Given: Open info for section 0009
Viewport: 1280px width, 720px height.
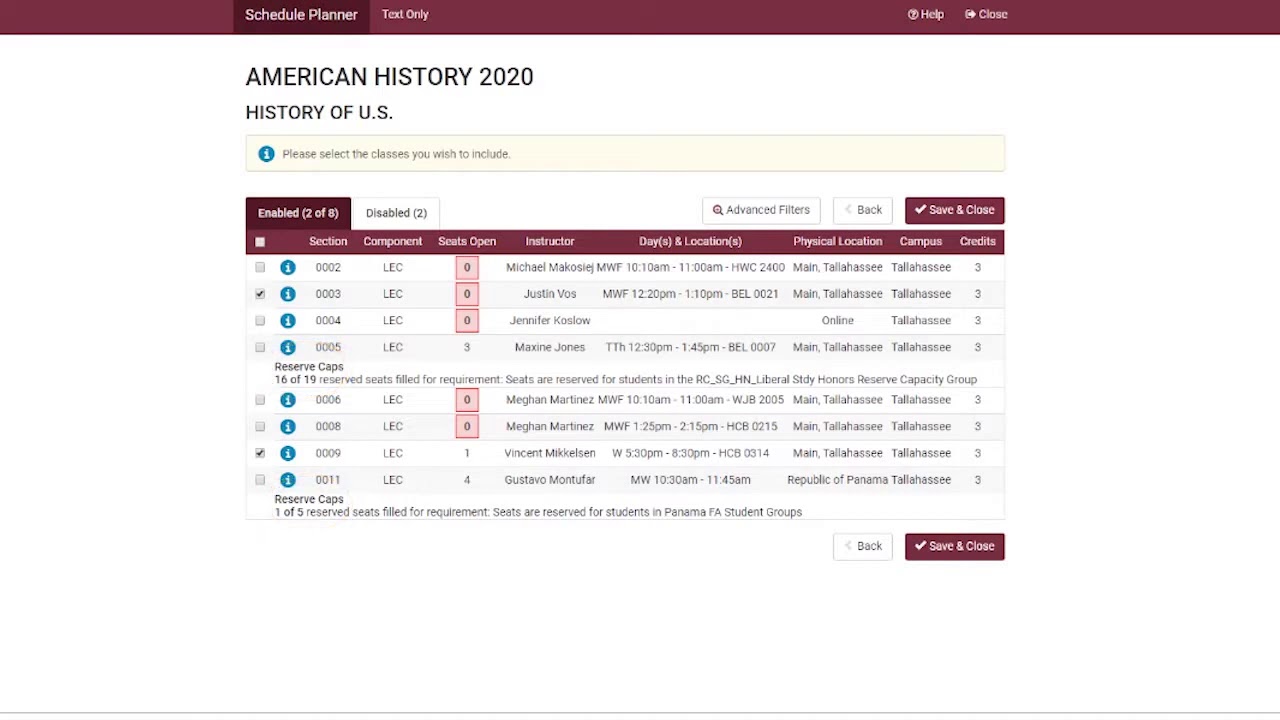Looking at the screenshot, I should click(x=288, y=453).
